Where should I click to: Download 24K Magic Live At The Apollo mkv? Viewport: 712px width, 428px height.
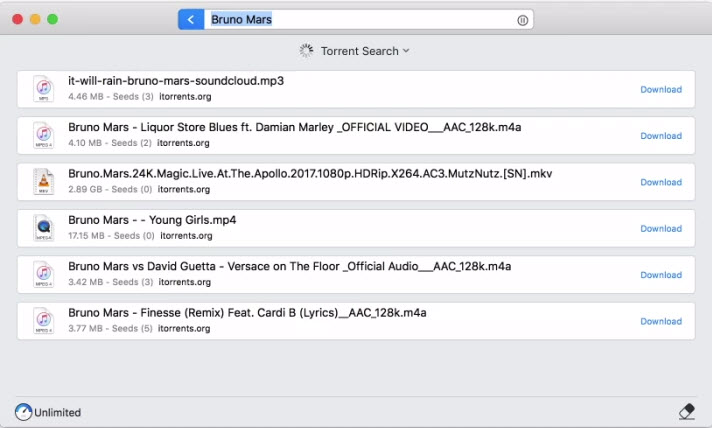pyautogui.click(x=661, y=182)
